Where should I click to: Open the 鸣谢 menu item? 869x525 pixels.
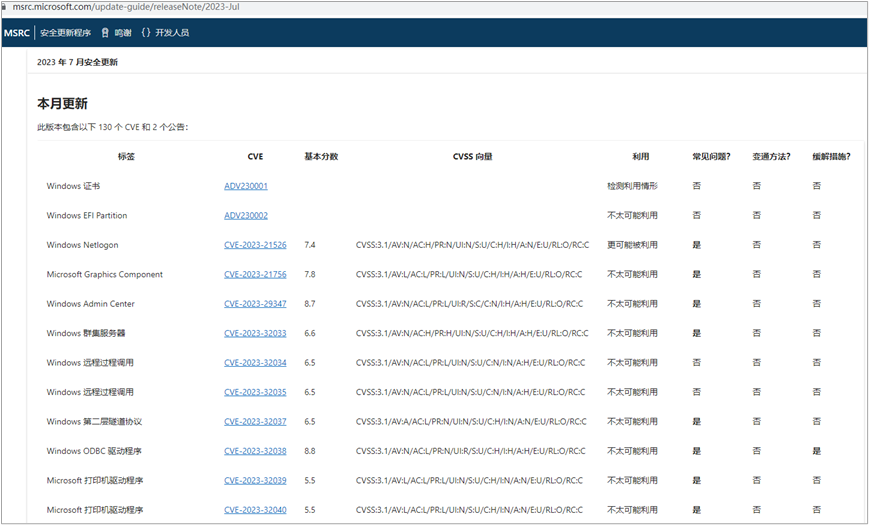tap(123, 33)
